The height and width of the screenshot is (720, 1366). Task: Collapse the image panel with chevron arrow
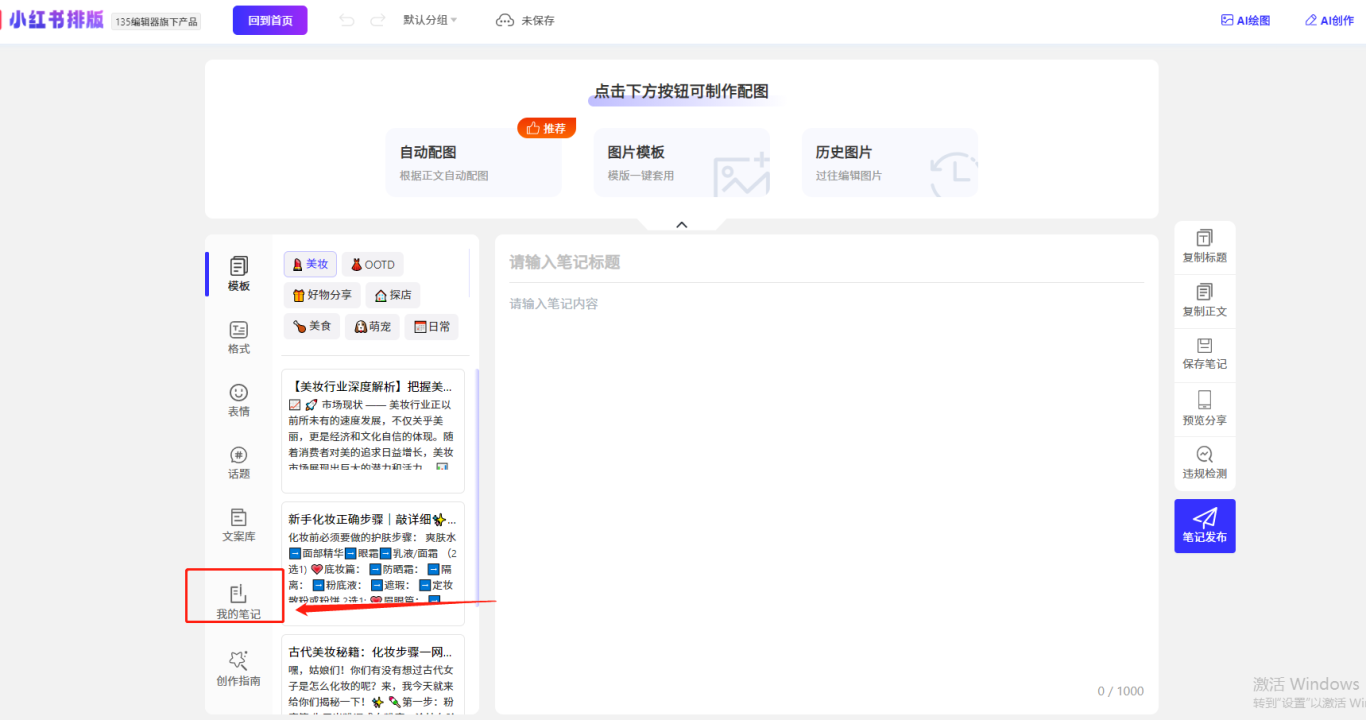click(x=682, y=225)
